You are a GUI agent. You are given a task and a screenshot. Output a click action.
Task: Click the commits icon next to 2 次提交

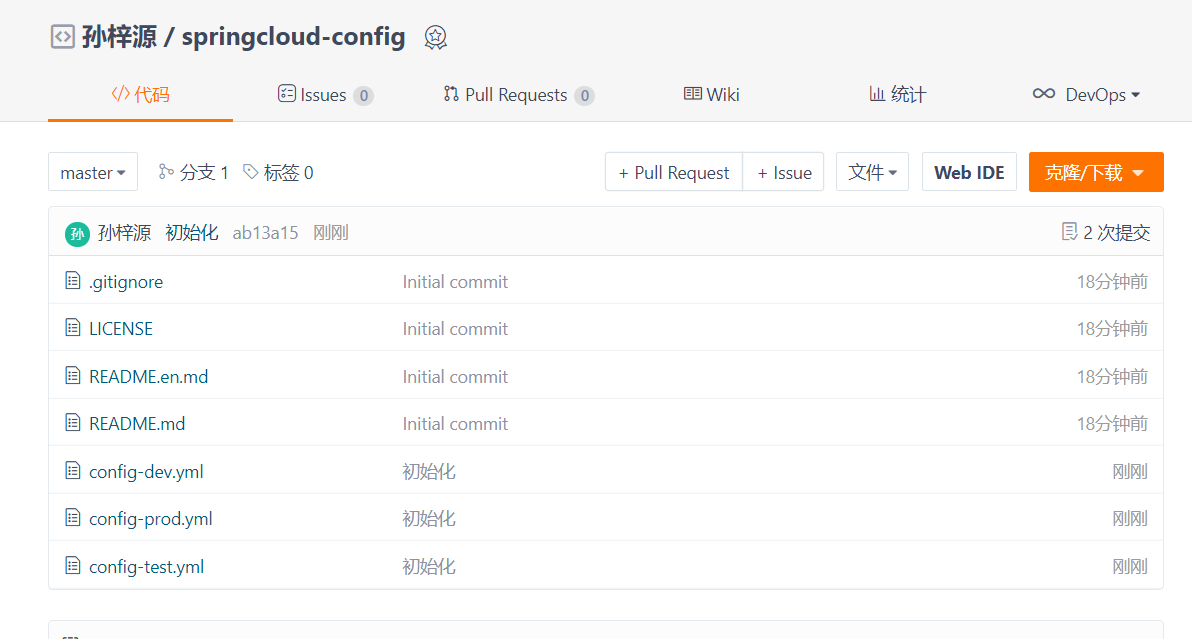click(x=1069, y=232)
